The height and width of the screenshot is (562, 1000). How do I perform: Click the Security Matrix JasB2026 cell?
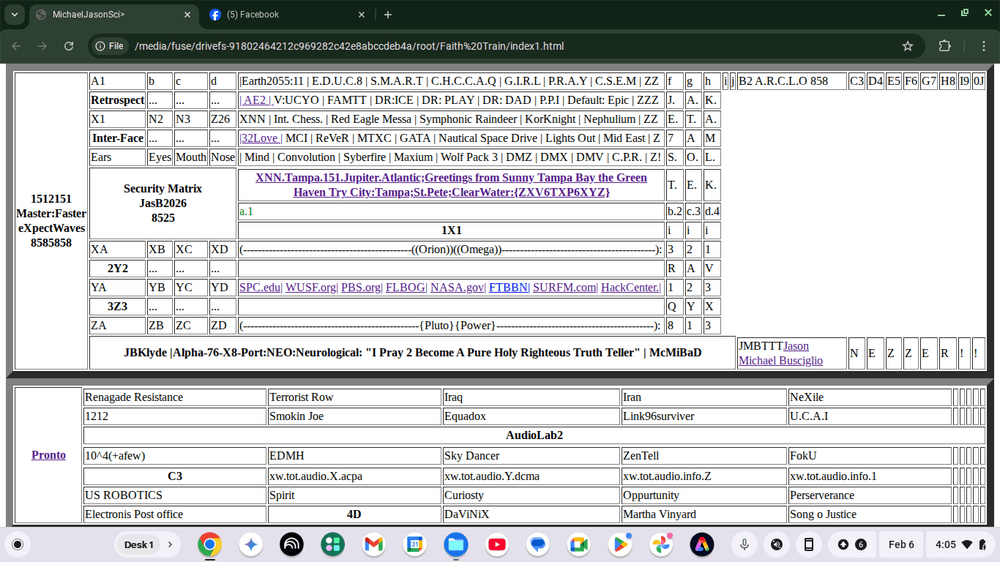[163, 203]
